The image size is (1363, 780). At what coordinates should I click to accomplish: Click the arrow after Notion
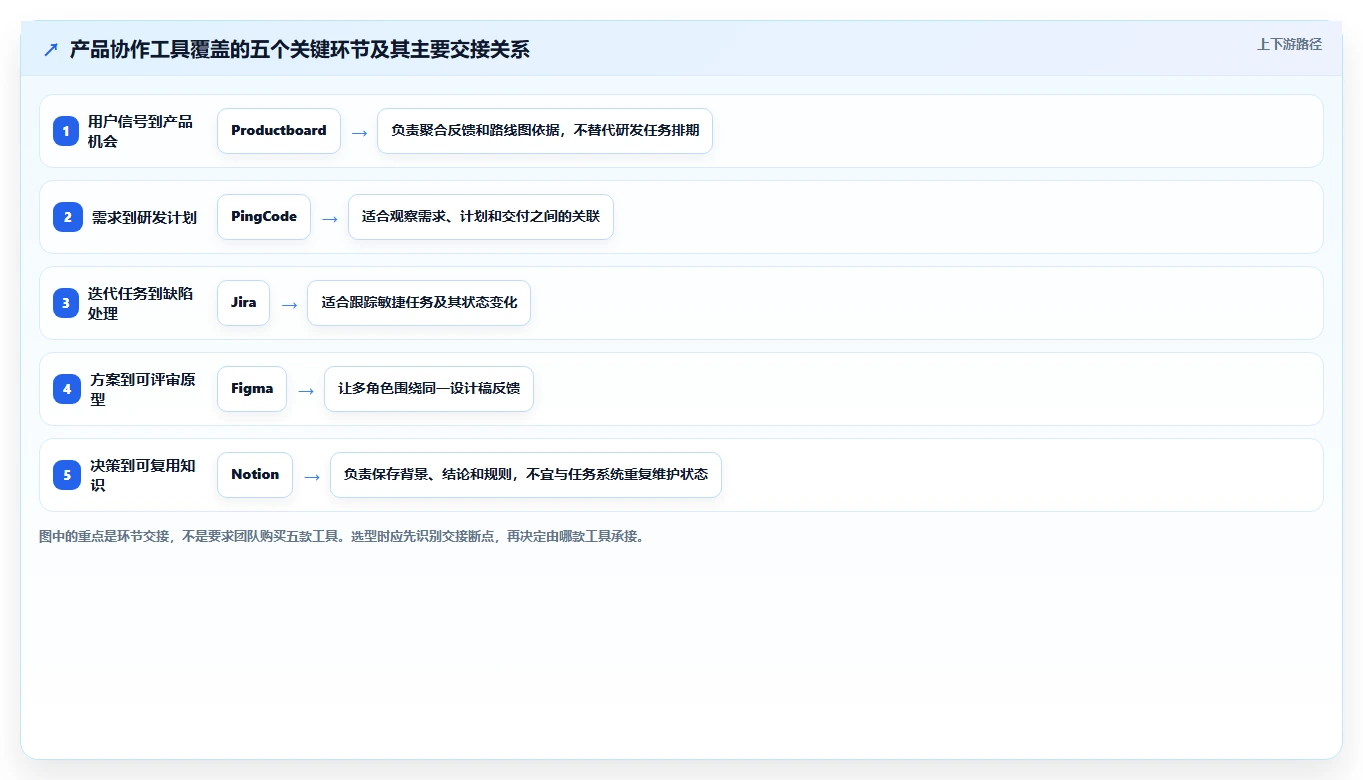(312, 476)
